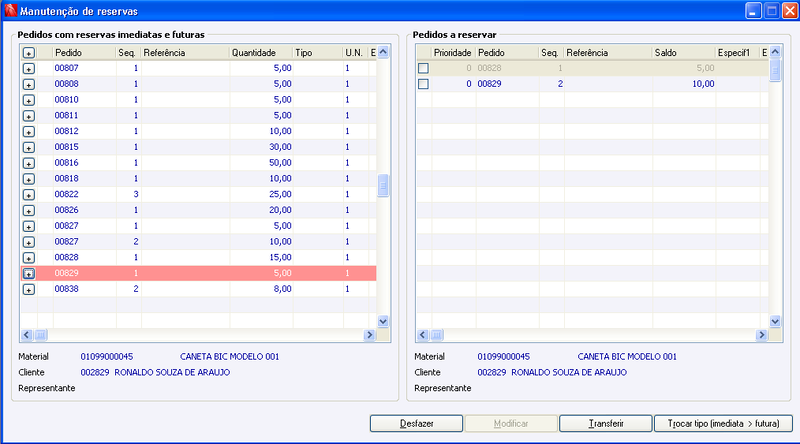Expand row for pedido 00808
This screenshot has width=800, height=444.
(29, 85)
